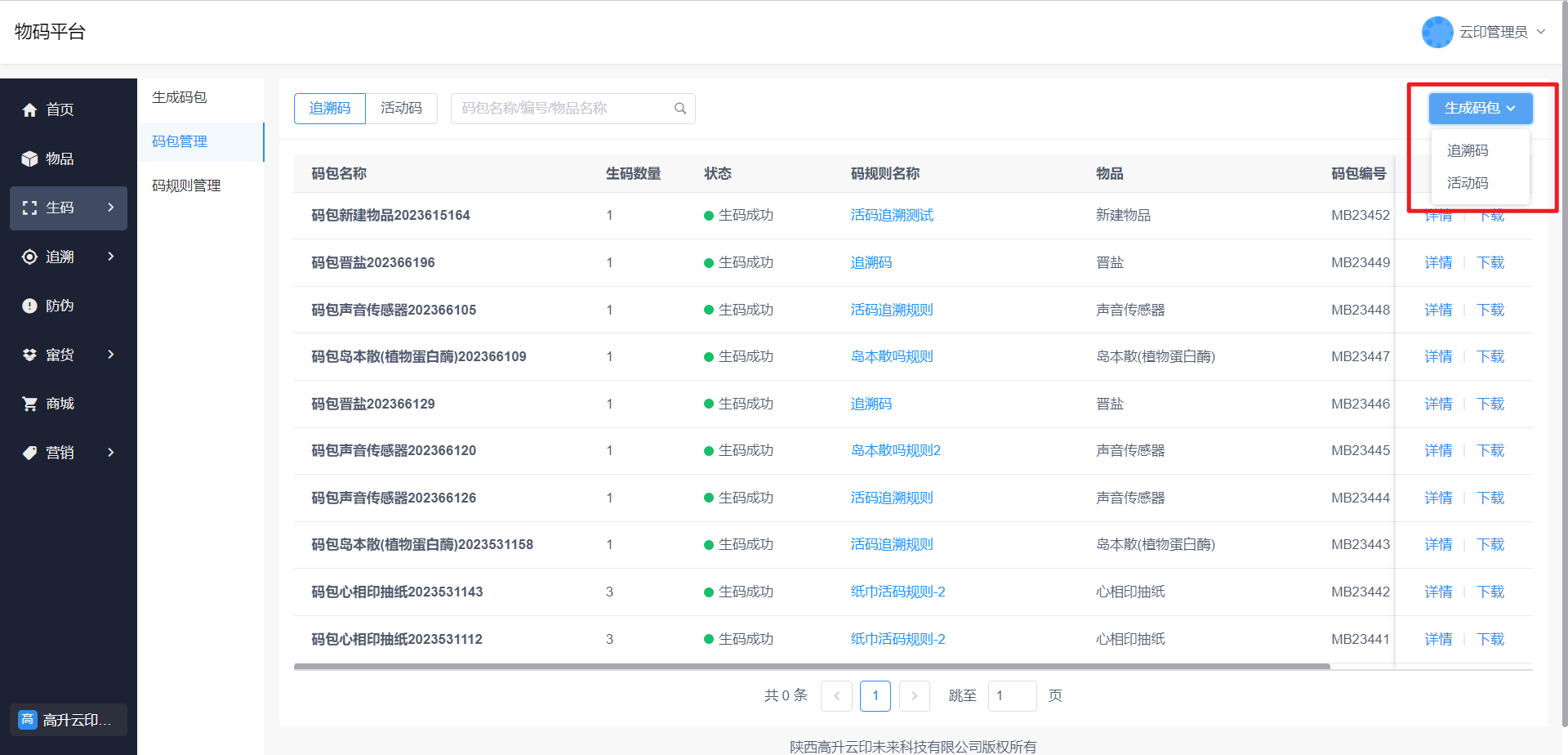The image size is (1568, 755).
Task: Click row name 码包心相印抽纸2023531143
Action: coord(397,592)
